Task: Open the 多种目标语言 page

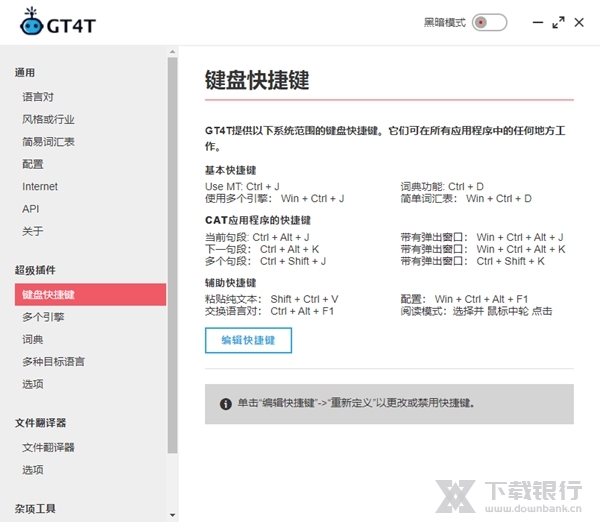Action: coord(53,362)
